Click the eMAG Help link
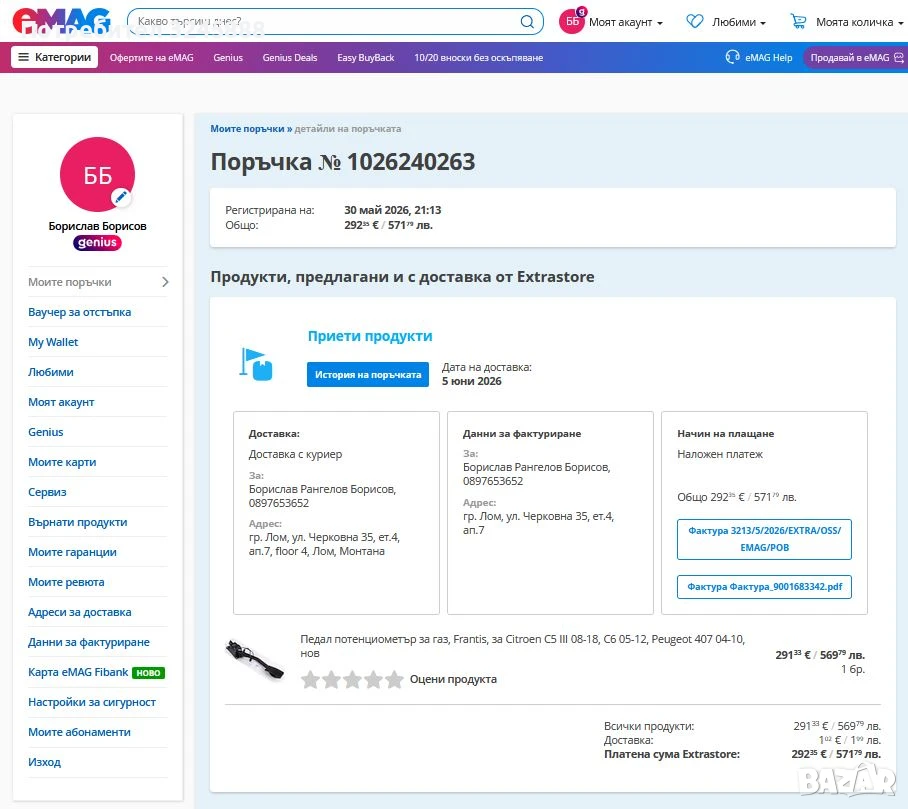Image resolution: width=908 pixels, height=809 pixels. [x=768, y=57]
